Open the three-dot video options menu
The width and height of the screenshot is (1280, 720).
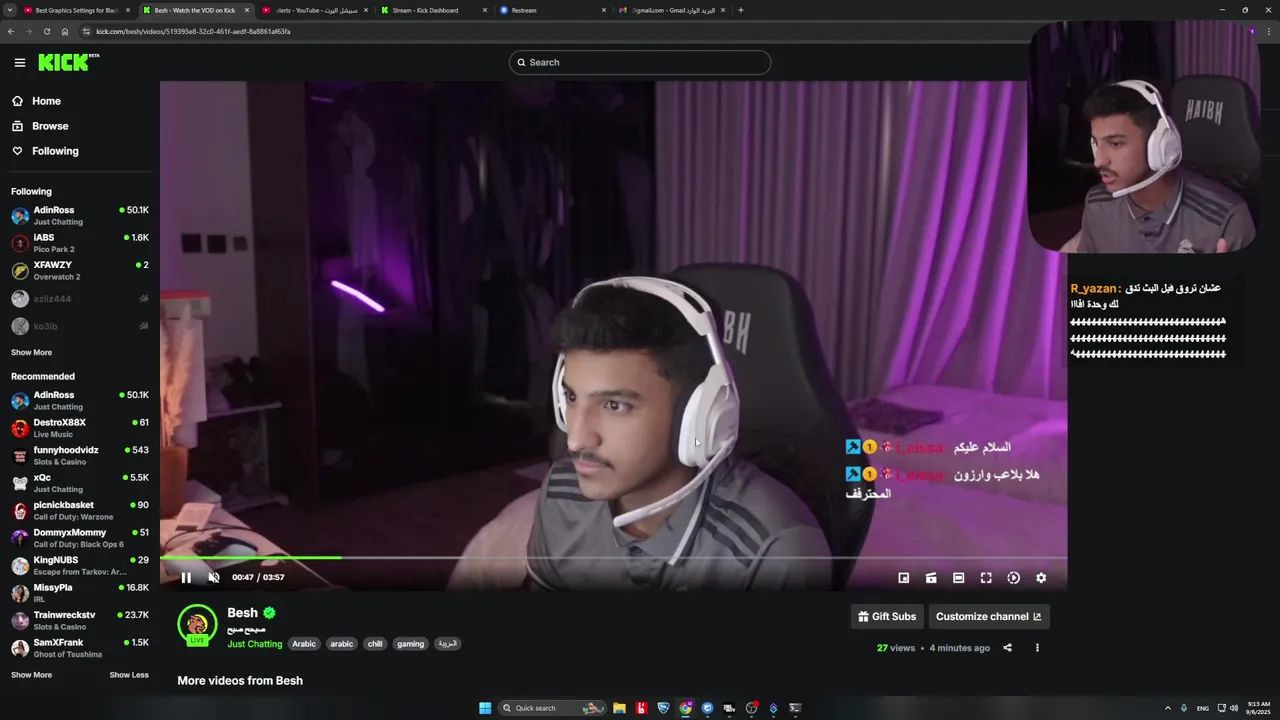click(1037, 648)
